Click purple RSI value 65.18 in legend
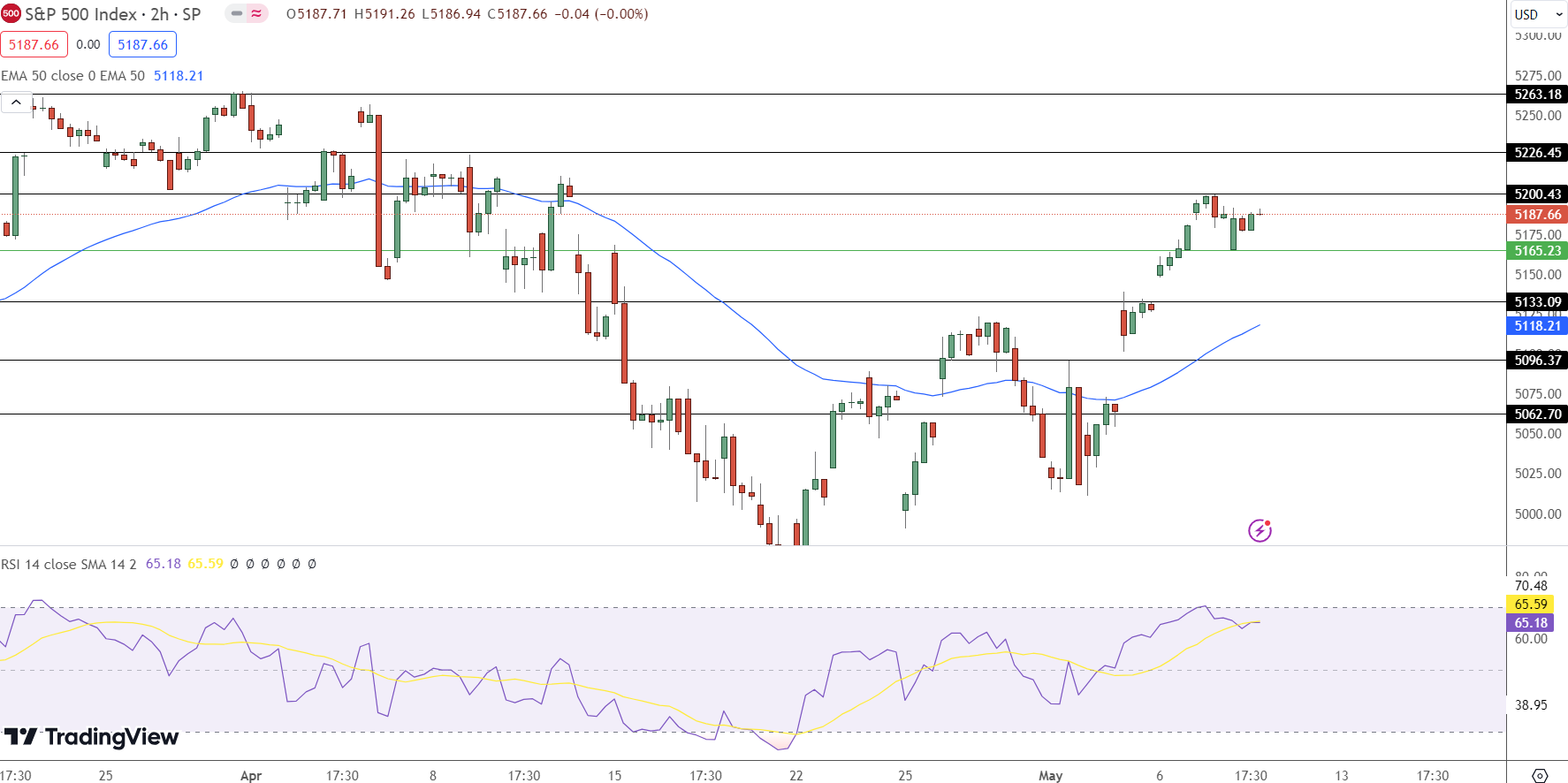Image resolution: width=1568 pixels, height=783 pixels. click(x=164, y=564)
